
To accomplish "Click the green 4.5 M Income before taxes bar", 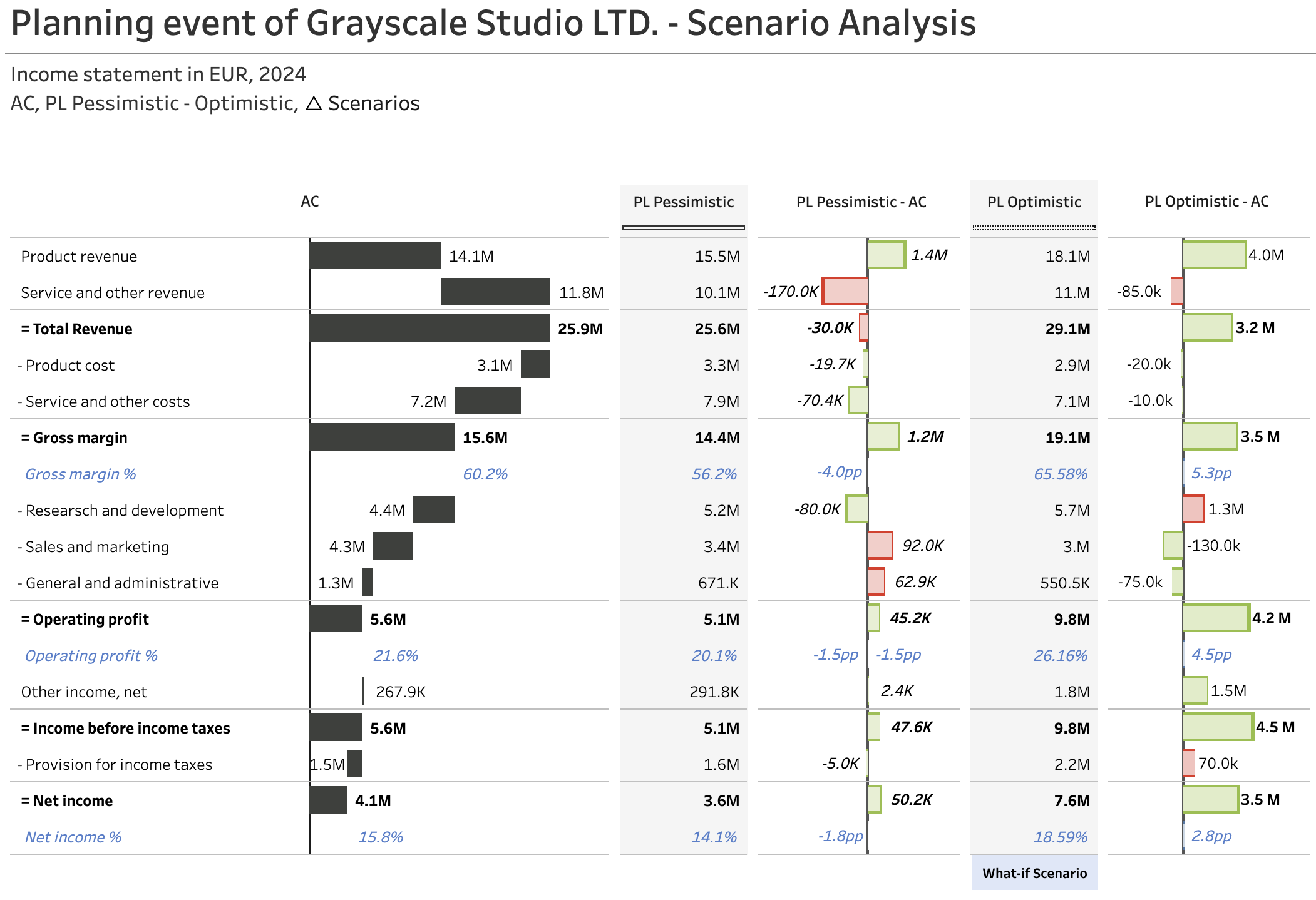I will (x=1218, y=727).
